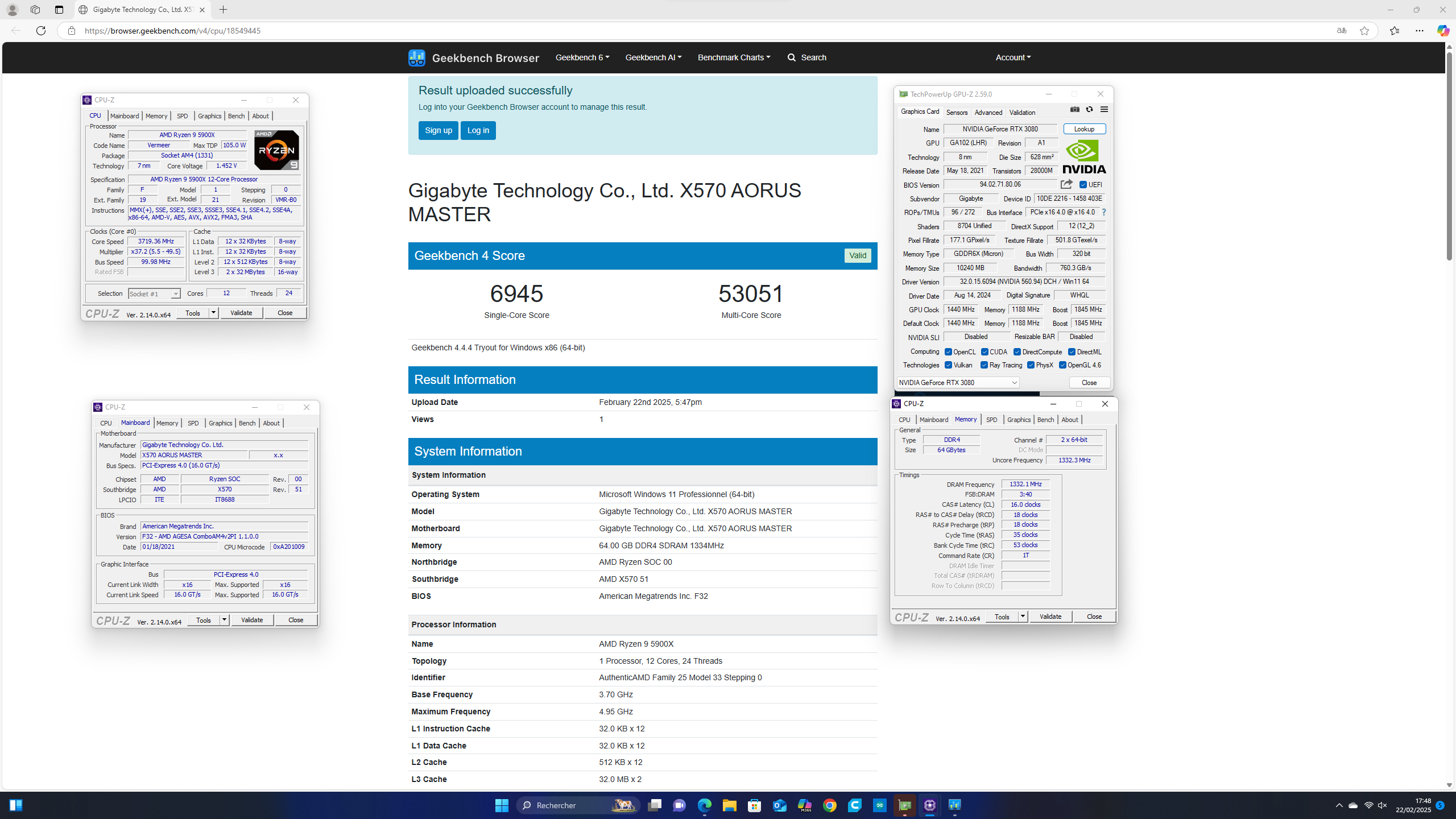Open Edge settings and more menu
The height and width of the screenshot is (819, 1456).
pos(1420,31)
